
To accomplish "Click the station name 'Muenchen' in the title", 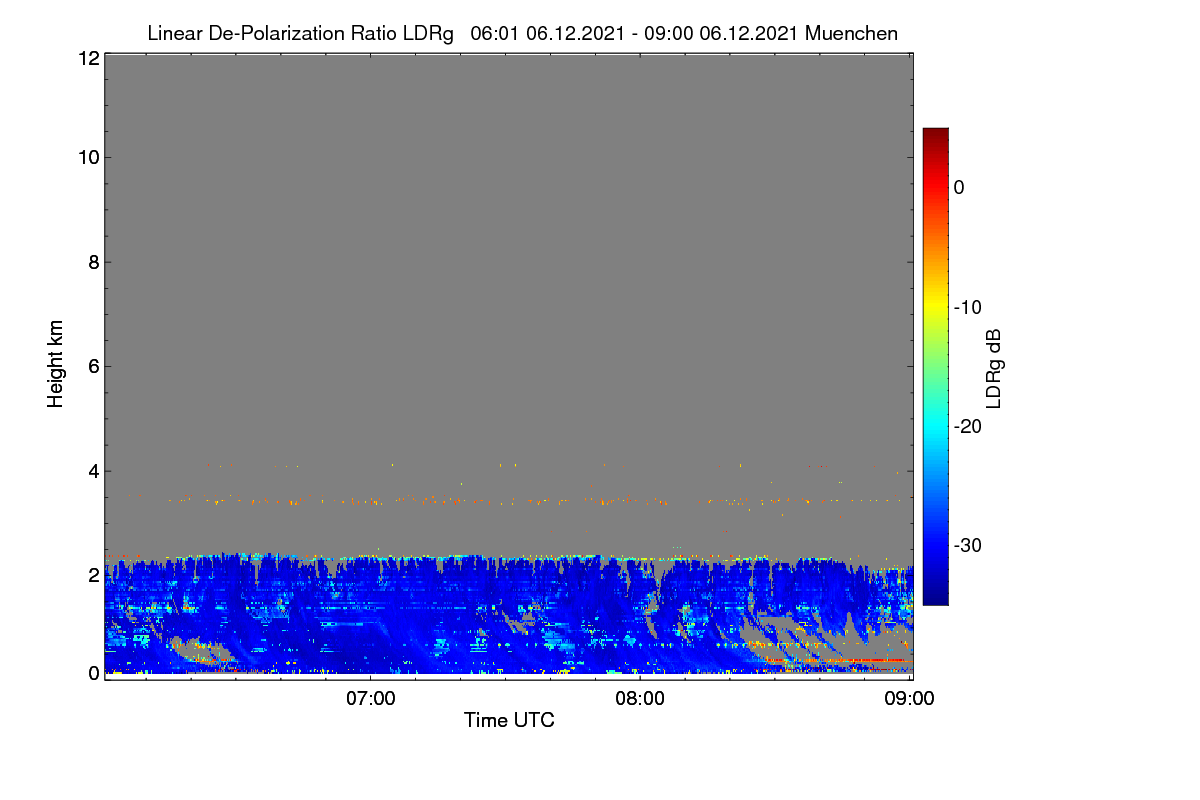I will coord(851,33).
